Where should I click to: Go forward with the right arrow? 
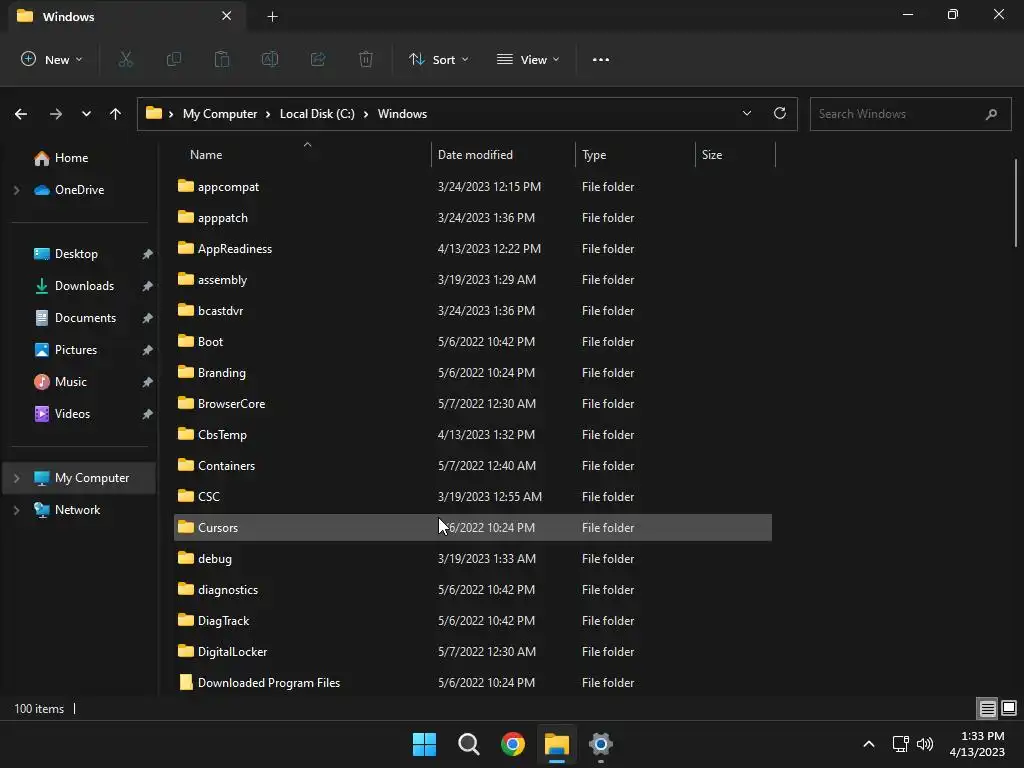tap(56, 114)
